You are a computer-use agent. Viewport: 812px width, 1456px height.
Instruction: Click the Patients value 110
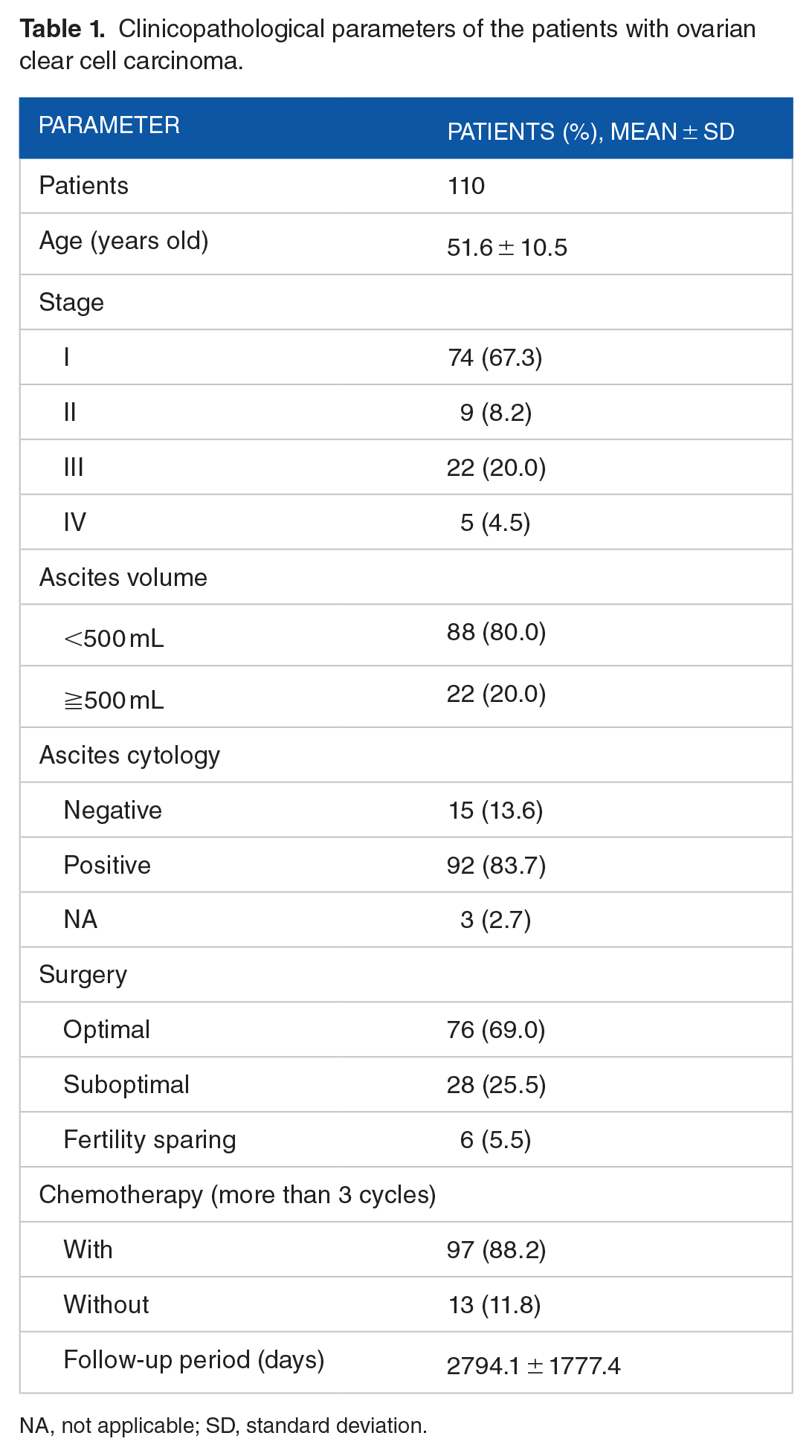click(466, 186)
